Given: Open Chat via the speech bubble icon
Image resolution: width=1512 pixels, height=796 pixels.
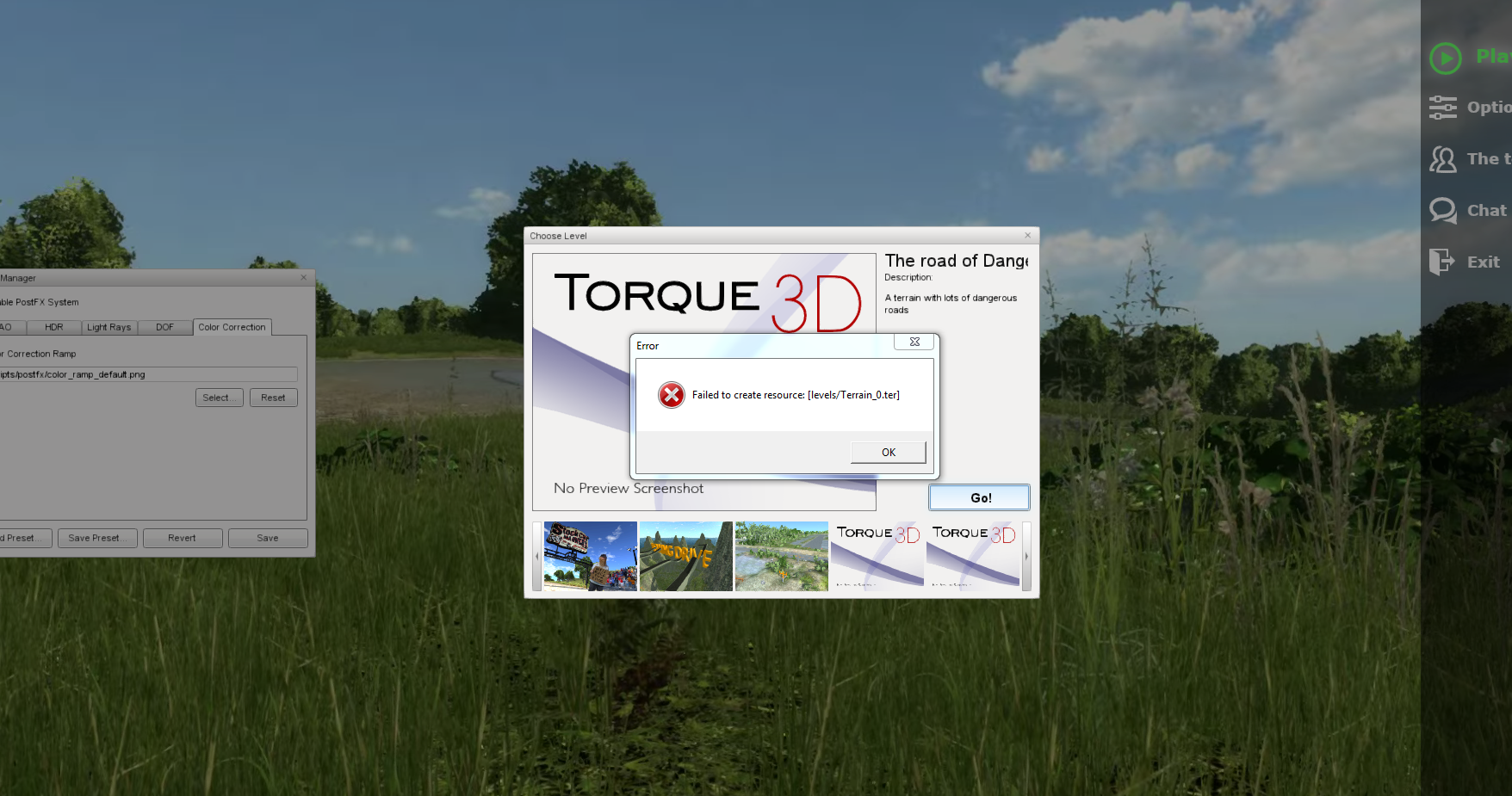Looking at the screenshot, I should point(1443,211).
